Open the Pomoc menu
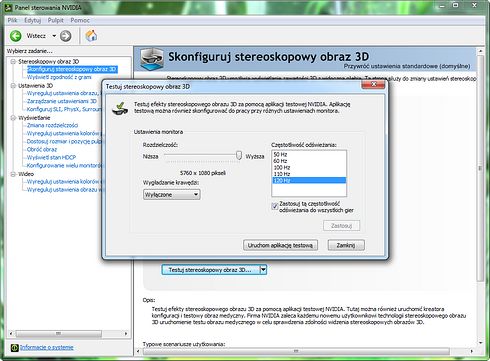This screenshot has height=361, width=490. pyautogui.click(x=80, y=20)
